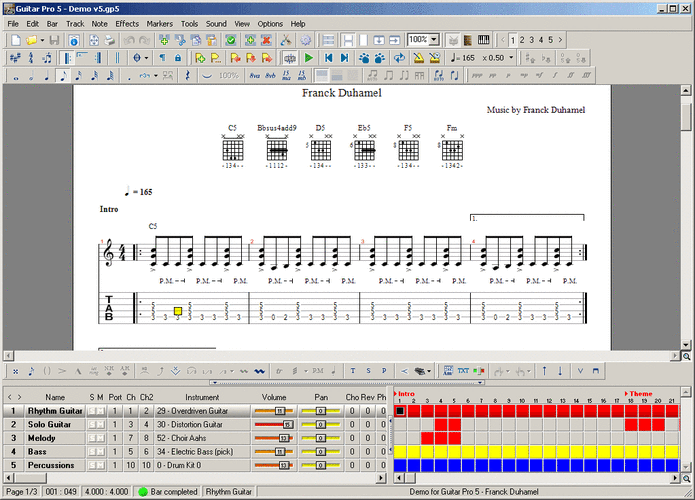The width and height of the screenshot is (695, 500).
Task: Open the 100% zoom level dropdown
Action: tap(434, 40)
